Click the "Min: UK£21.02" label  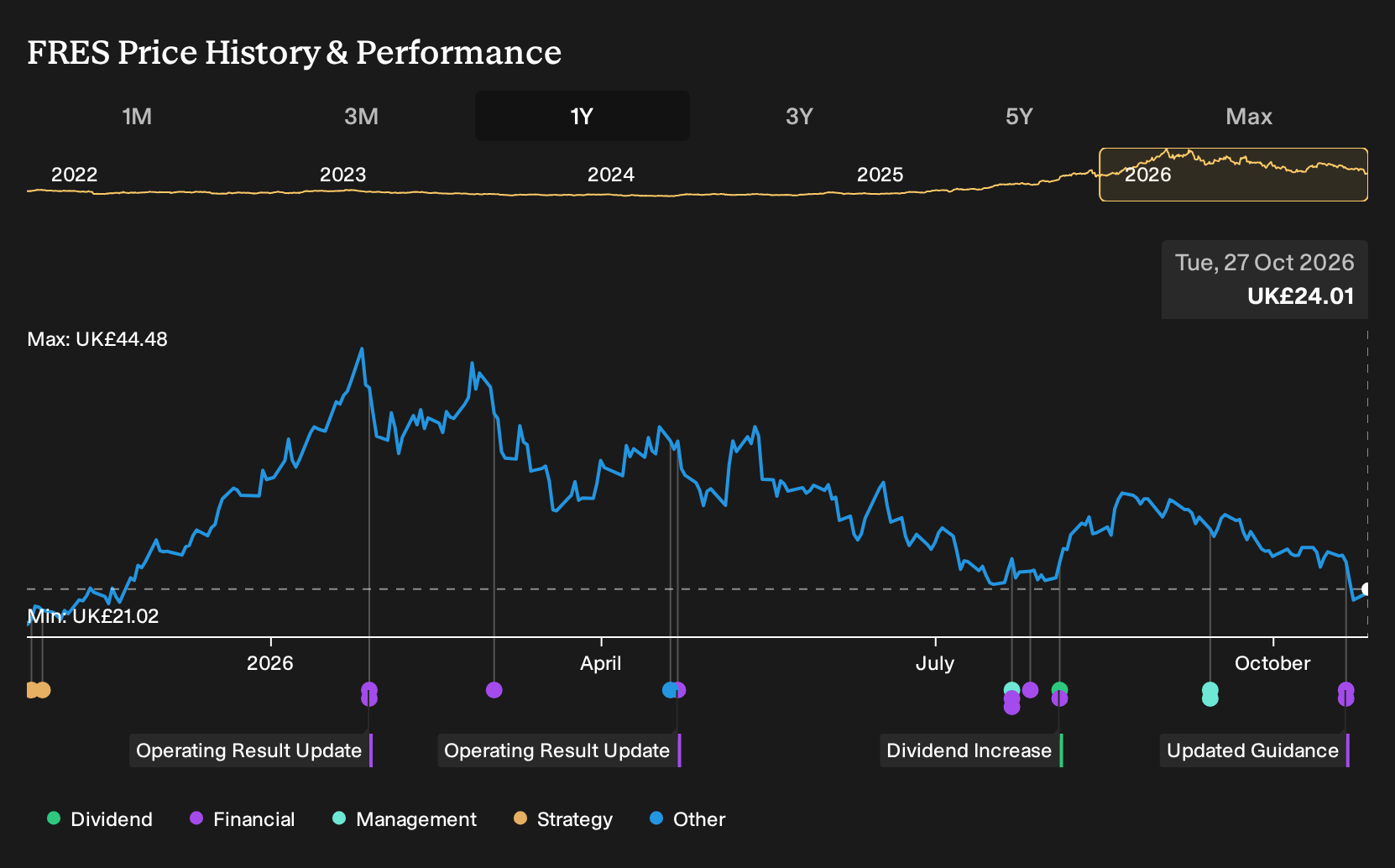[93, 616]
